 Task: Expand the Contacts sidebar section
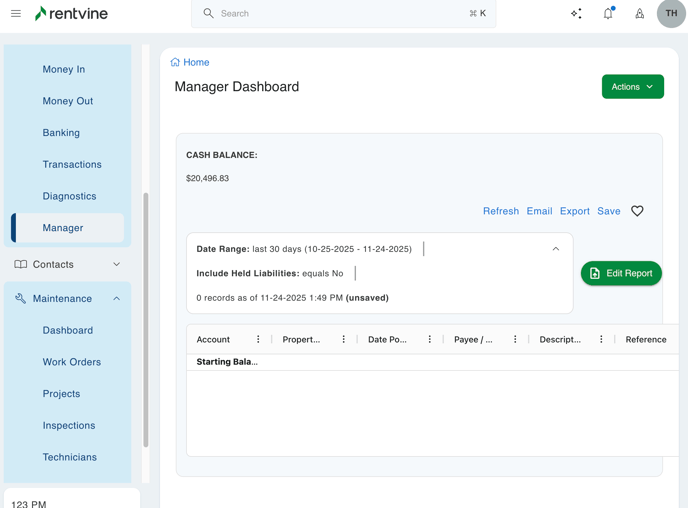pyautogui.click(x=116, y=265)
